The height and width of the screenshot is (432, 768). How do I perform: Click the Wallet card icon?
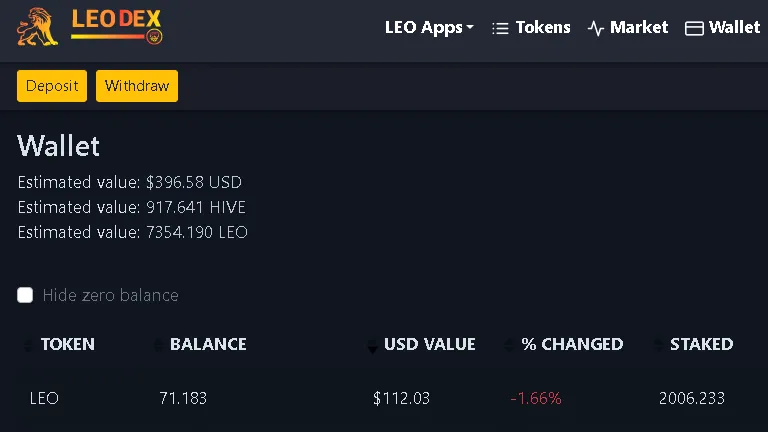pyautogui.click(x=694, y=28)
